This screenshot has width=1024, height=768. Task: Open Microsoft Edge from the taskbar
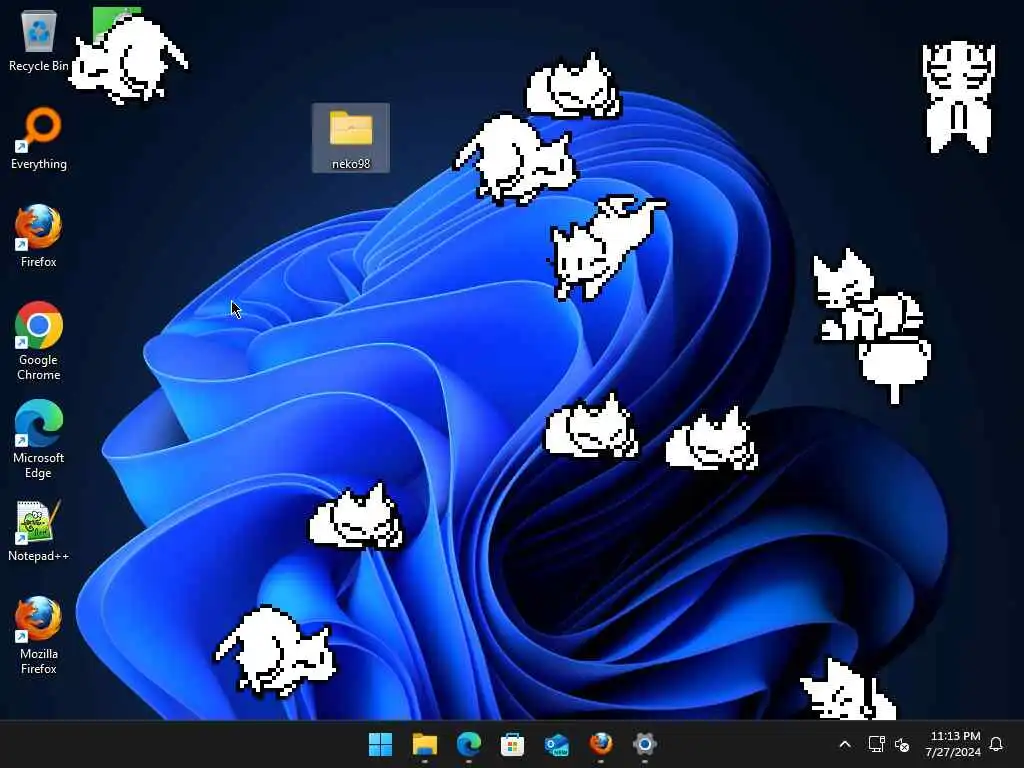pos(468,744)
